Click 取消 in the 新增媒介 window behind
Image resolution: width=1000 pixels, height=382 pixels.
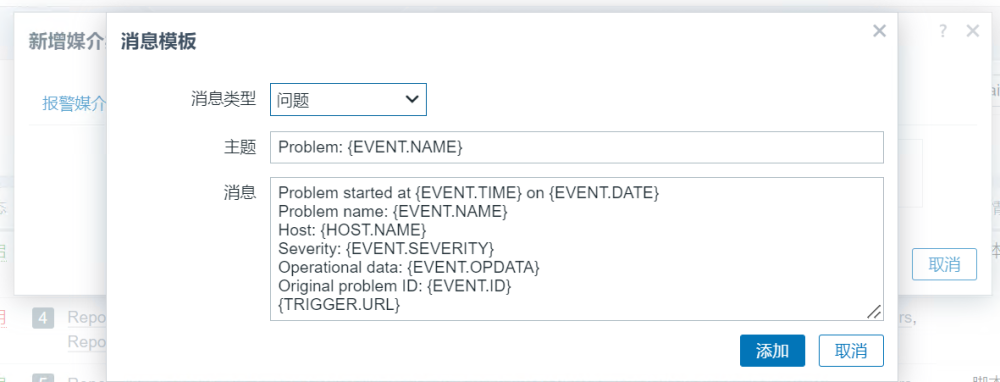click(944, 264)
